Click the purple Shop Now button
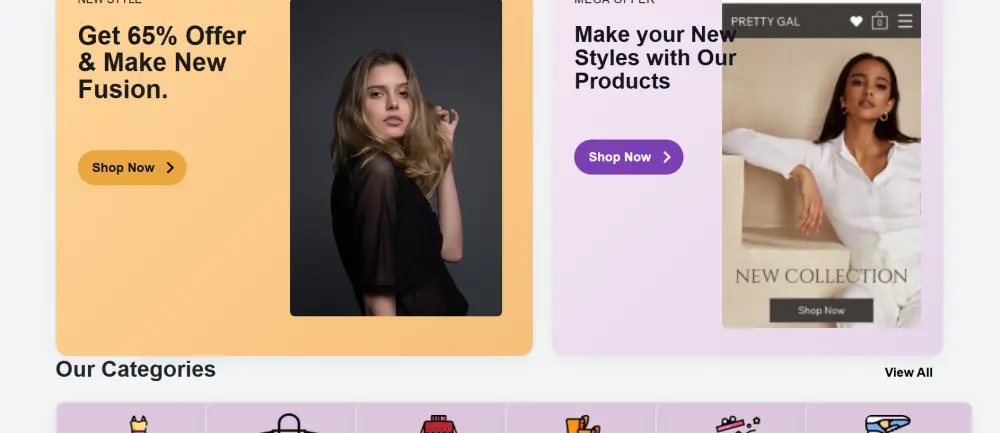Screen dimensions: 1000x433 tap(628, 157)
